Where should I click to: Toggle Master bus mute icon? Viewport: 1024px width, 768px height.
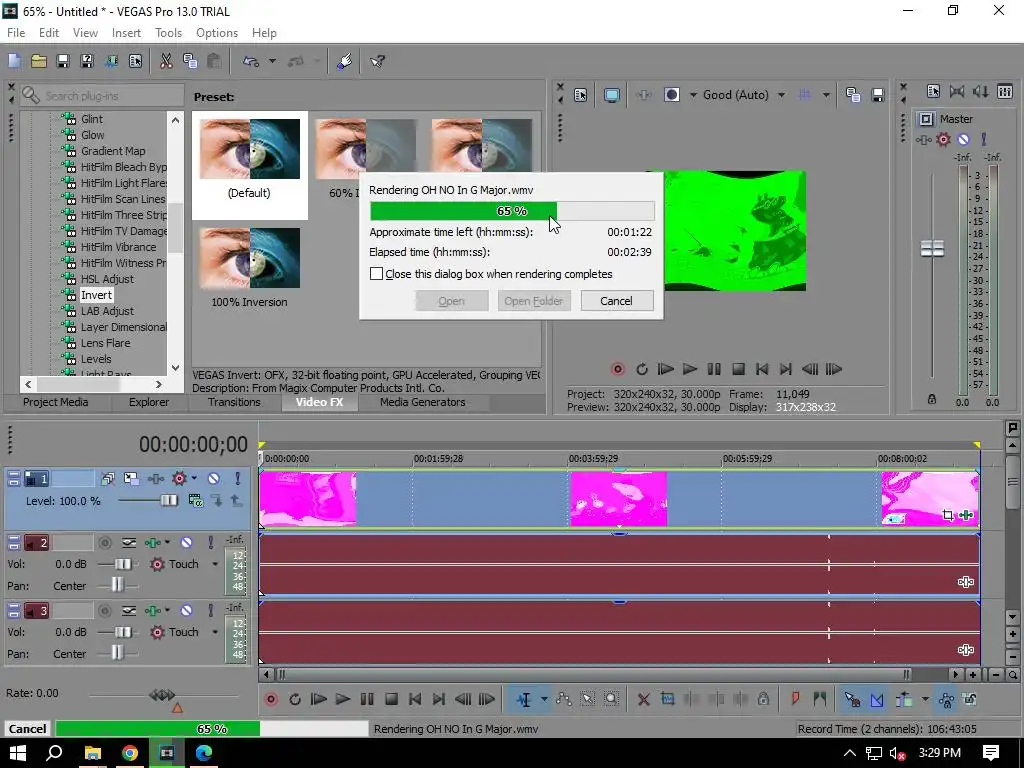coord(963,139)
